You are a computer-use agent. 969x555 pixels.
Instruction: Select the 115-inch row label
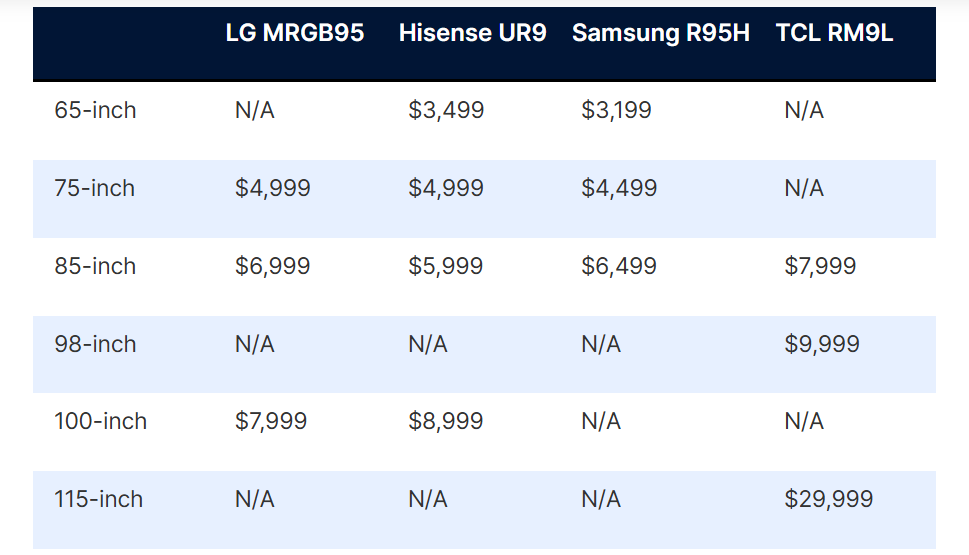tap(98, 499)
